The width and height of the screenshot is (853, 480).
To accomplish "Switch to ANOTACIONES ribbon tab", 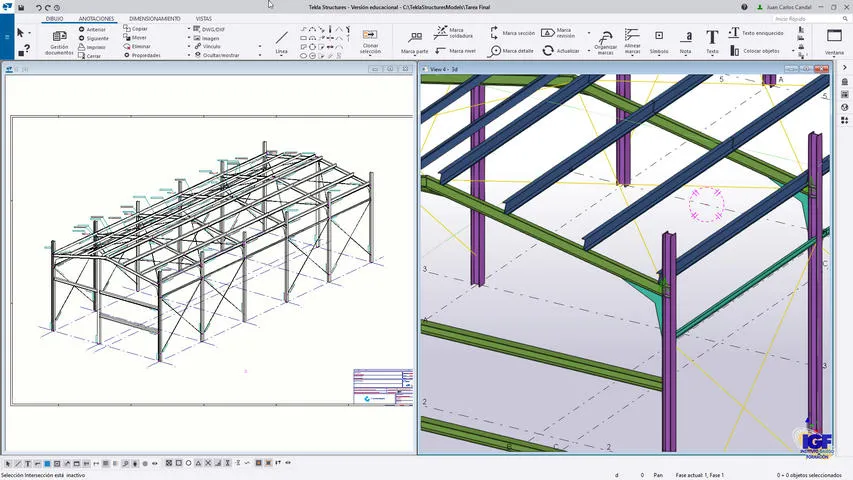I will [x=96, y=19].
